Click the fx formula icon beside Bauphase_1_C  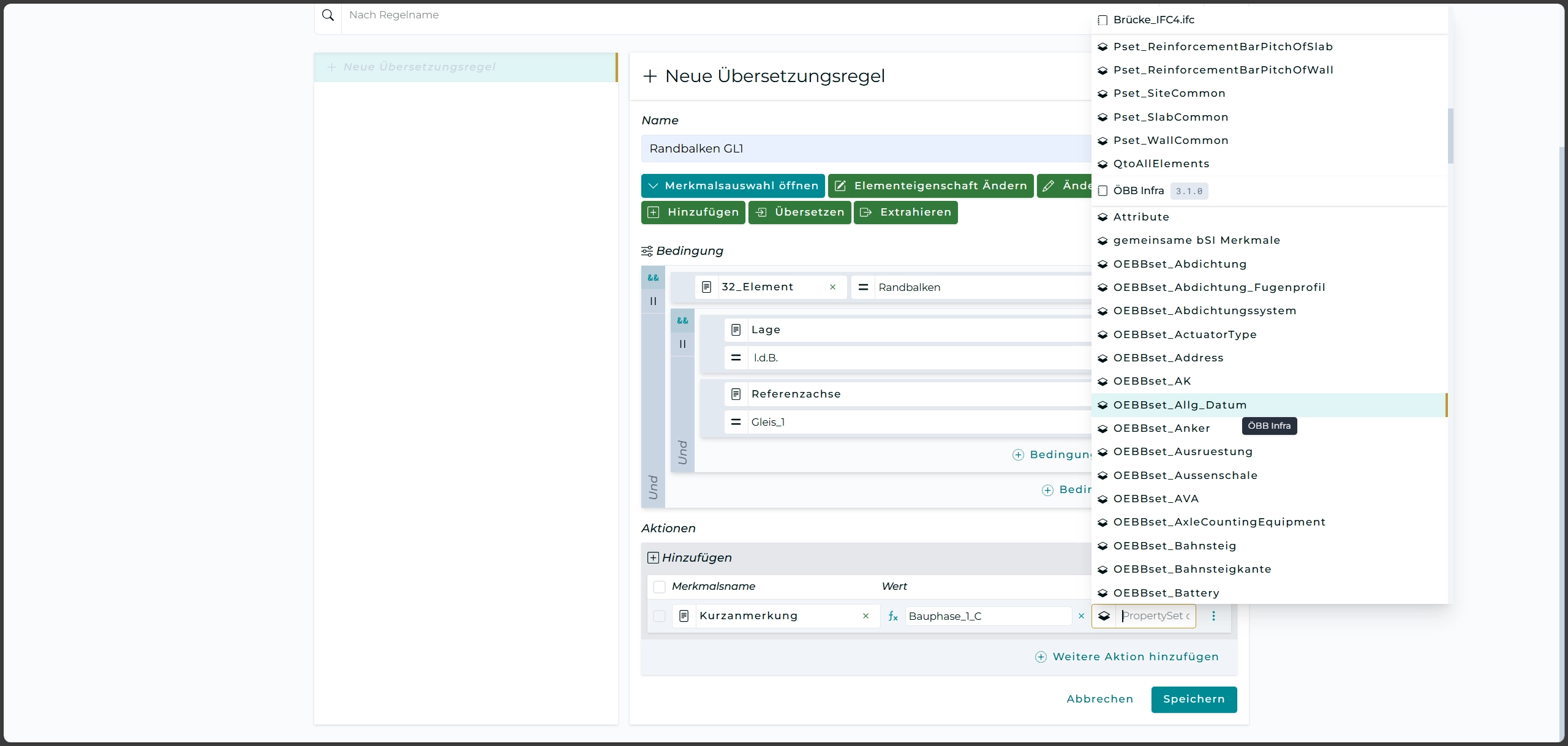(x=893, y=616)
